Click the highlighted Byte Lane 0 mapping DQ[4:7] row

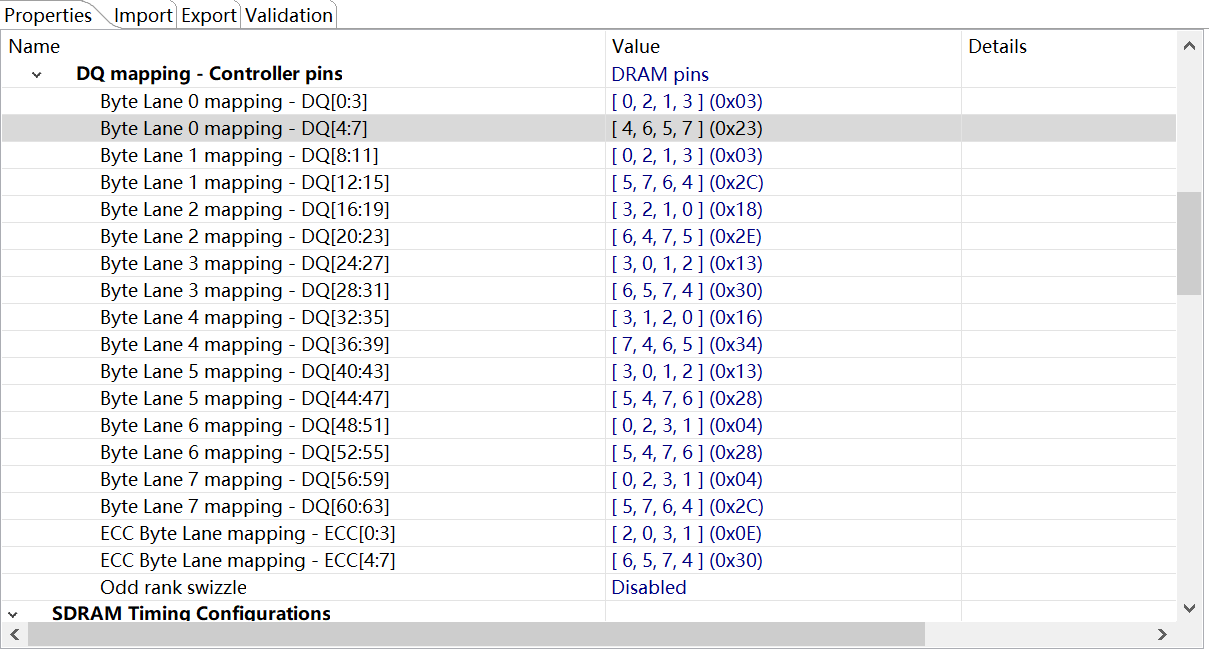pyautogui.click(x=300, y=128)
